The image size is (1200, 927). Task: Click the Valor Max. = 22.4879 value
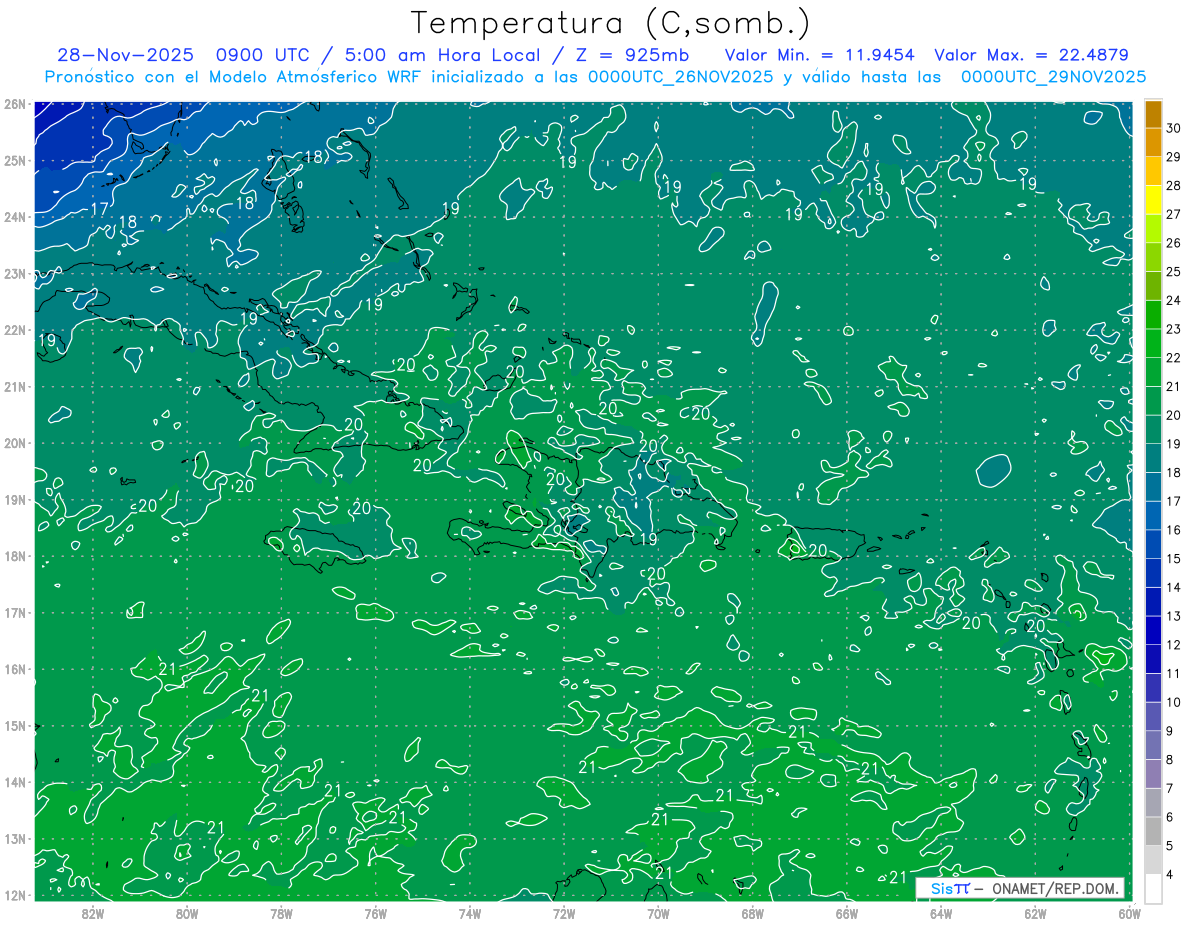click(x=1032, y=55)
